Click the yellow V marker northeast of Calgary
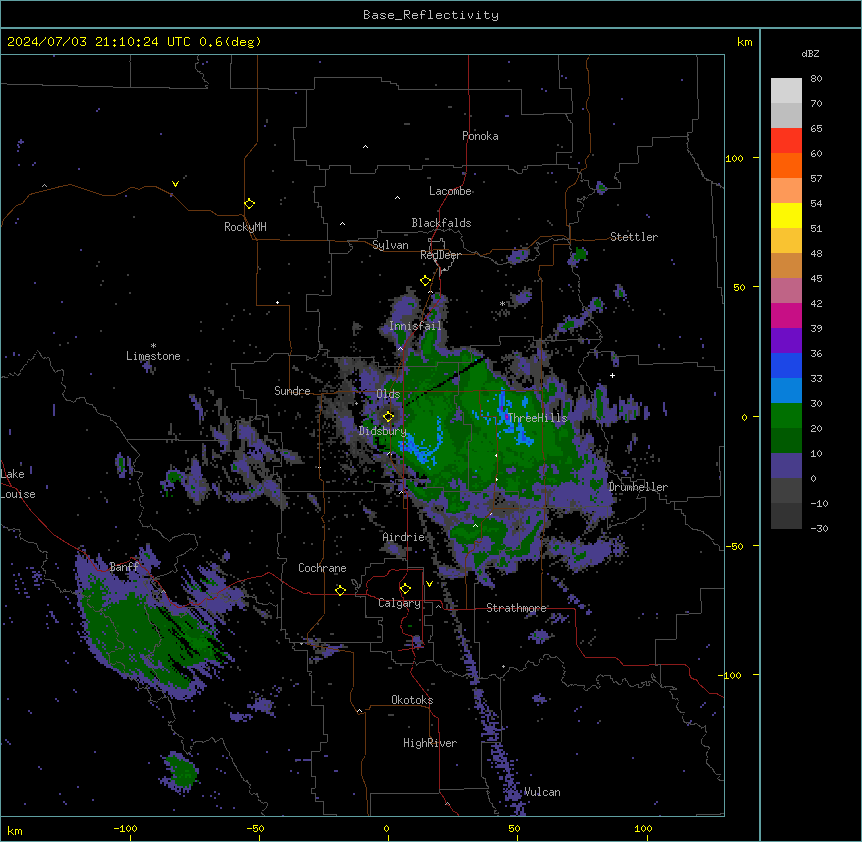The width and height of the screenshot is (862, 842). [x=429, y=584]
